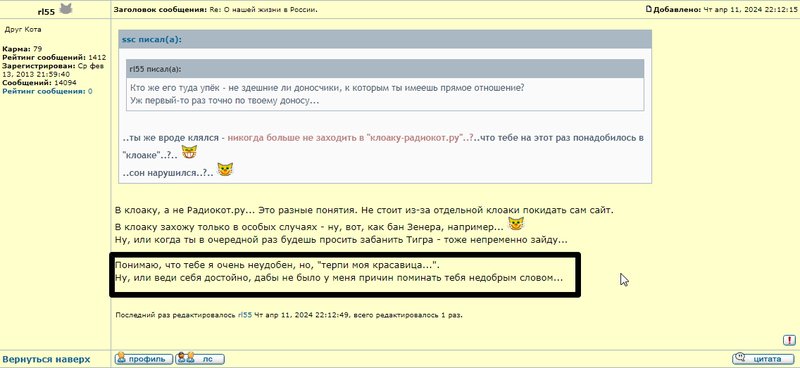The height and width of the screenshot is (368, 800).
Task: Open rl55 username at post header
Action: (x=46, y=11)
